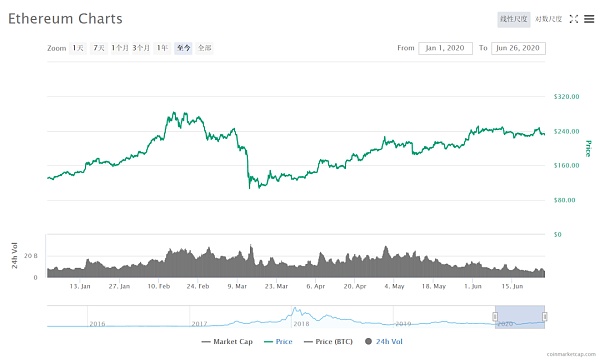Click the To date field
Image resolution: width=600 pixels, height=364 pixels.
click(x=518, y=48)
